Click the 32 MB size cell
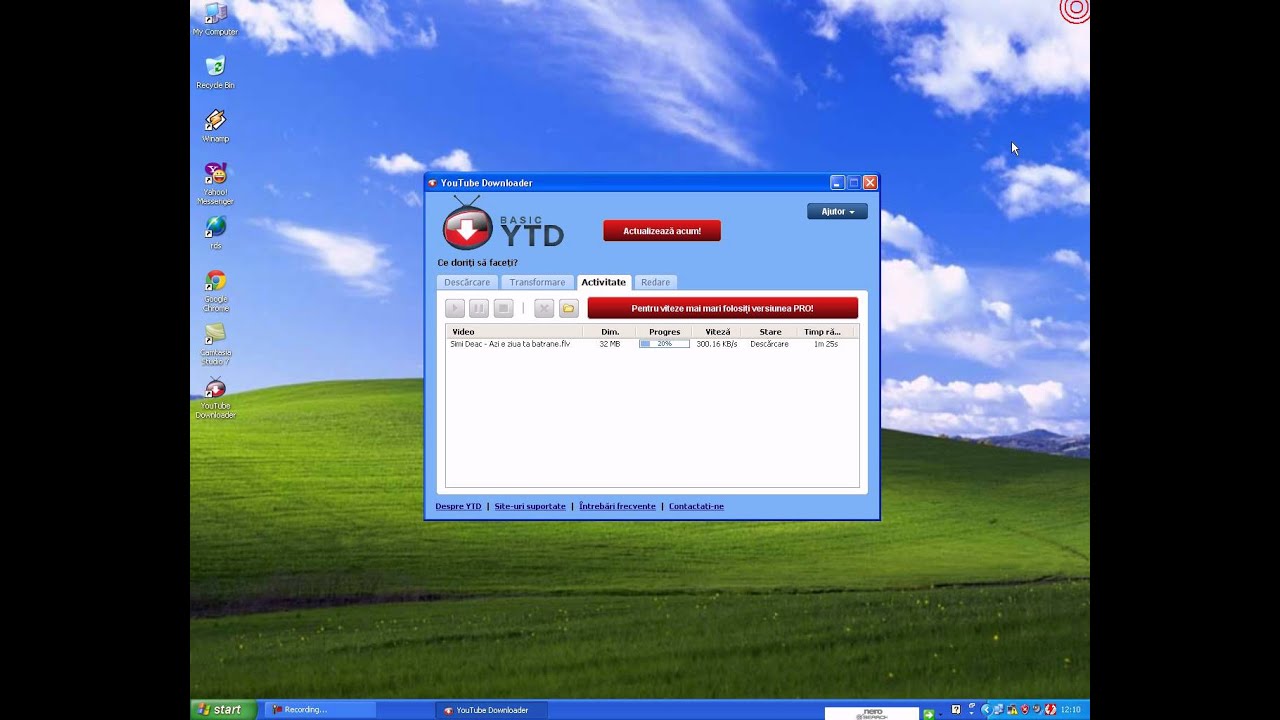The image size is (1280, 720). point(610,344)
